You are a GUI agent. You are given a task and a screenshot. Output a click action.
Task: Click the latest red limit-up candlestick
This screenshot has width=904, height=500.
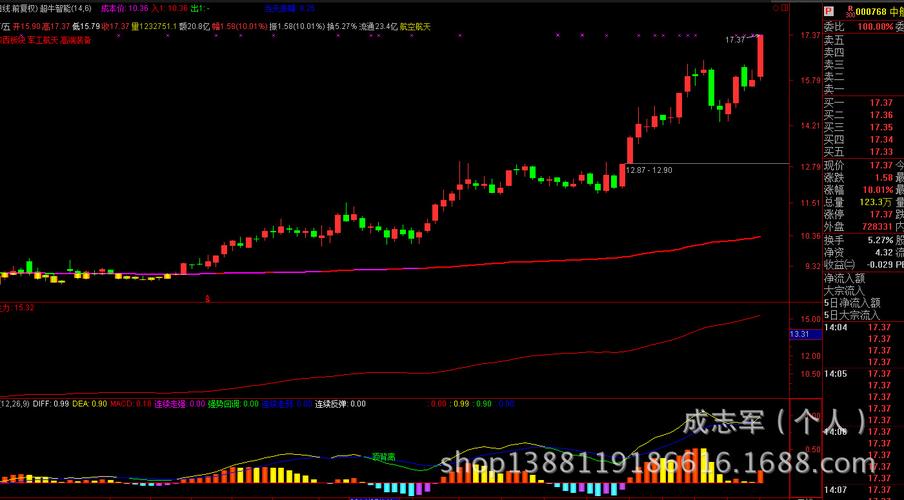pyautogui.click(x=760, y=55)
